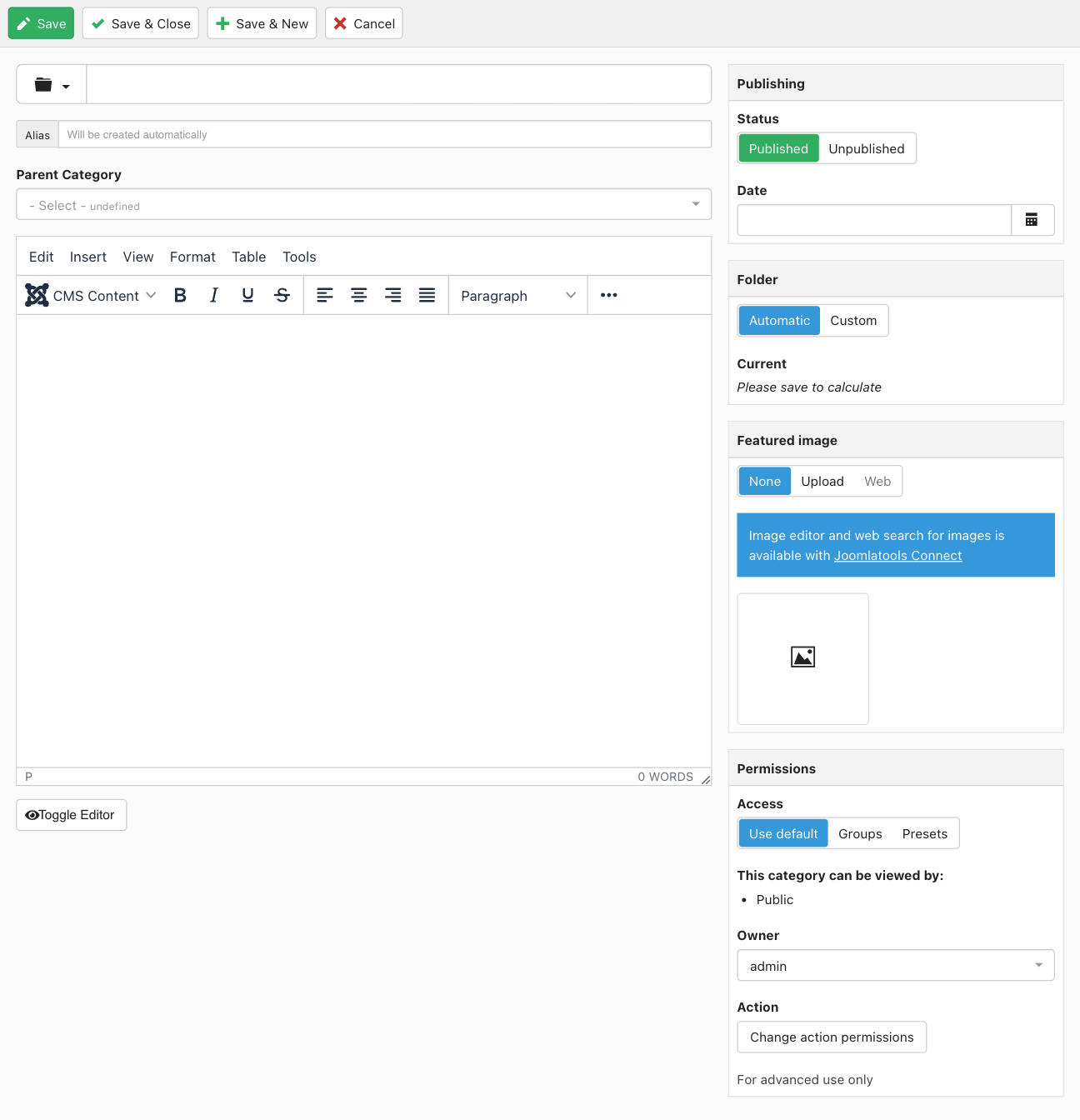Follow the Joomlatools Connect link
1080x1120 pixels.
coord(897,556)
